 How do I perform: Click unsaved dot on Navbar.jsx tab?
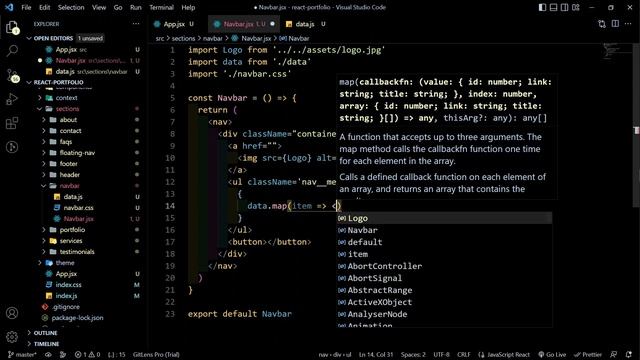[273, 24]
